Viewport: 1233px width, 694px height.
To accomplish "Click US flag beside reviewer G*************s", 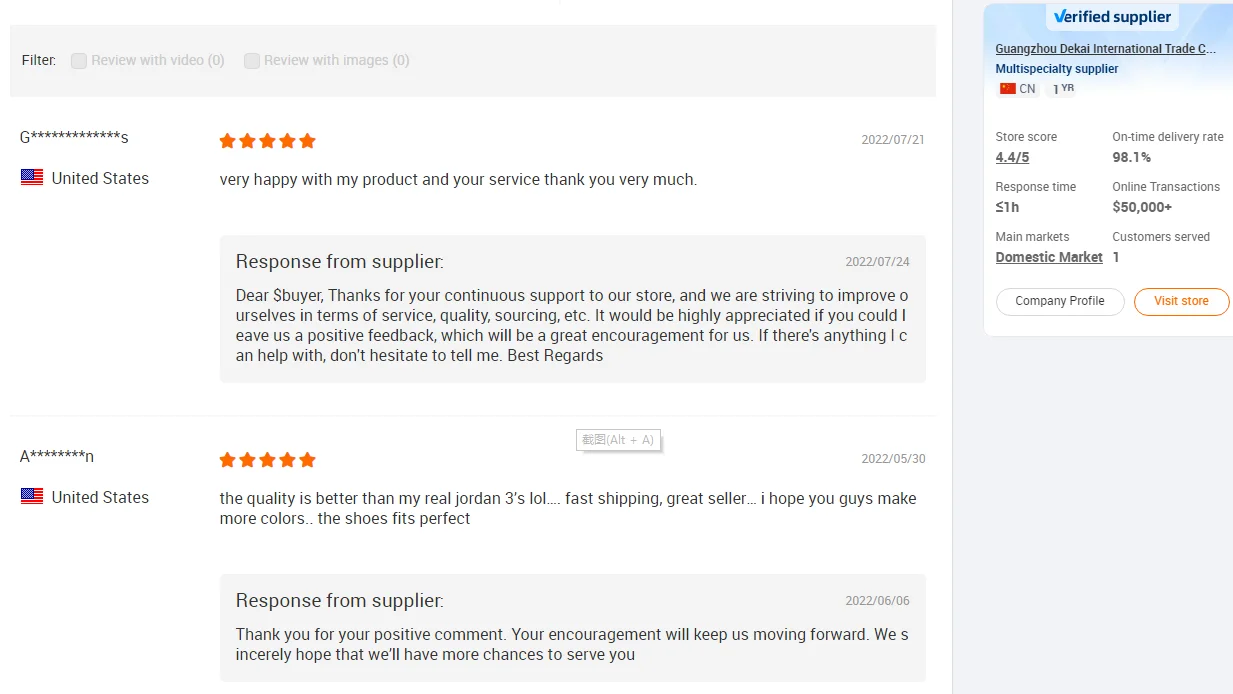I will pyautogui.click(x=32, y=178).
